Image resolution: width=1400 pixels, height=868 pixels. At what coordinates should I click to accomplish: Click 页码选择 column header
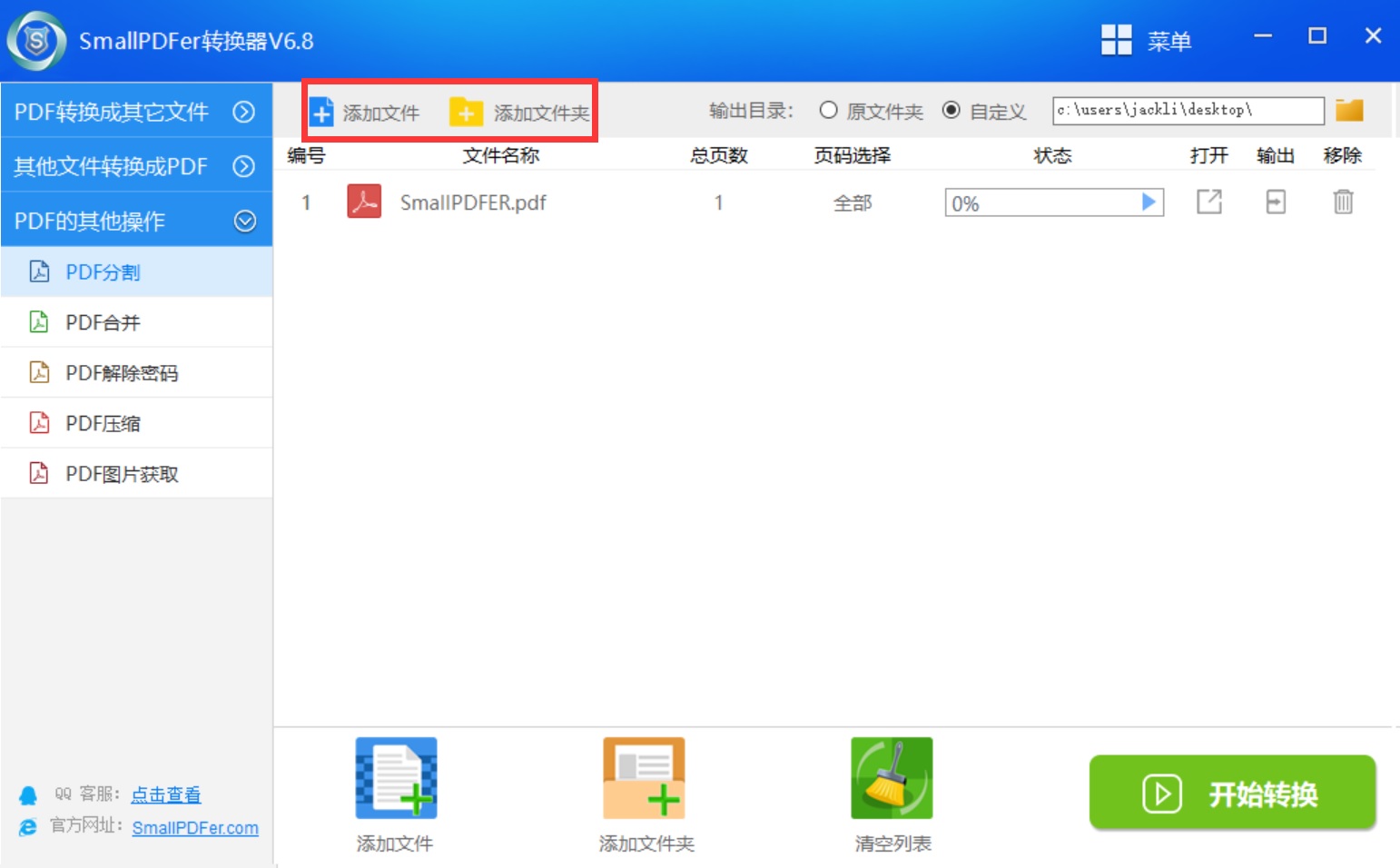coord(853,155)
